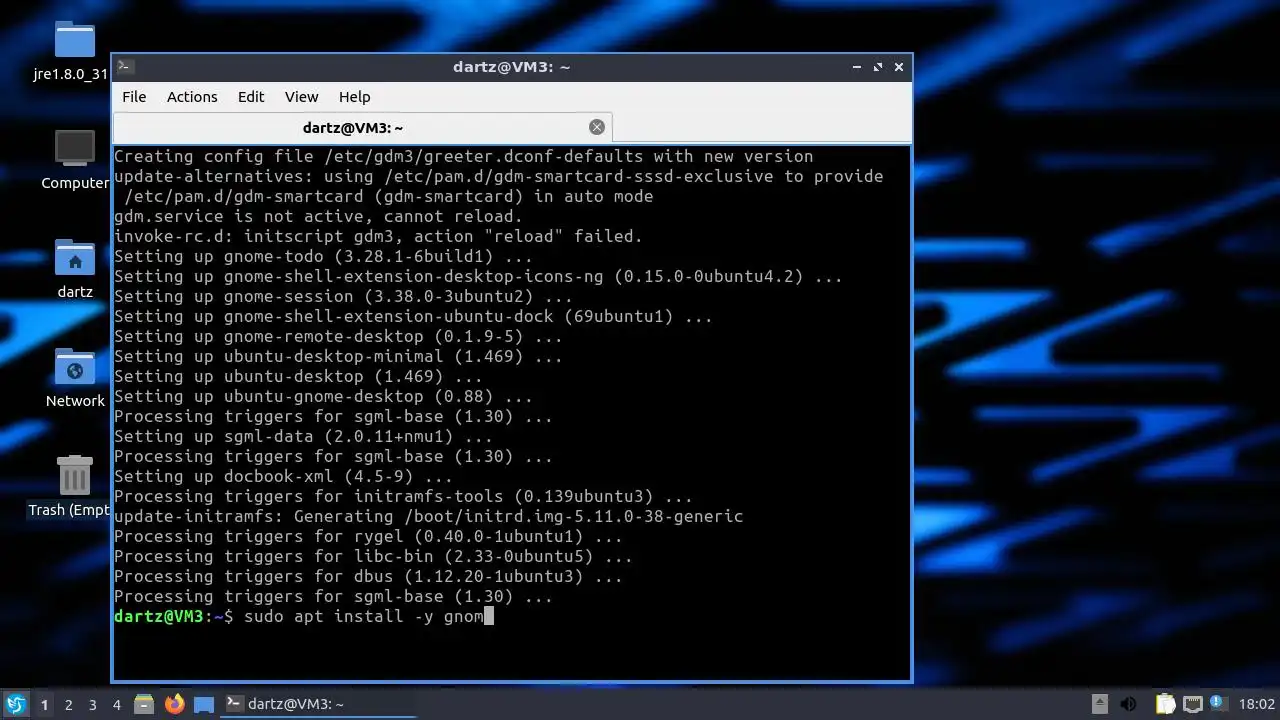
Task: Click the line 'Setting up sgml-data (2.0.11+nmu1)'
Action: pyautogui.click(x=303, y=436)
